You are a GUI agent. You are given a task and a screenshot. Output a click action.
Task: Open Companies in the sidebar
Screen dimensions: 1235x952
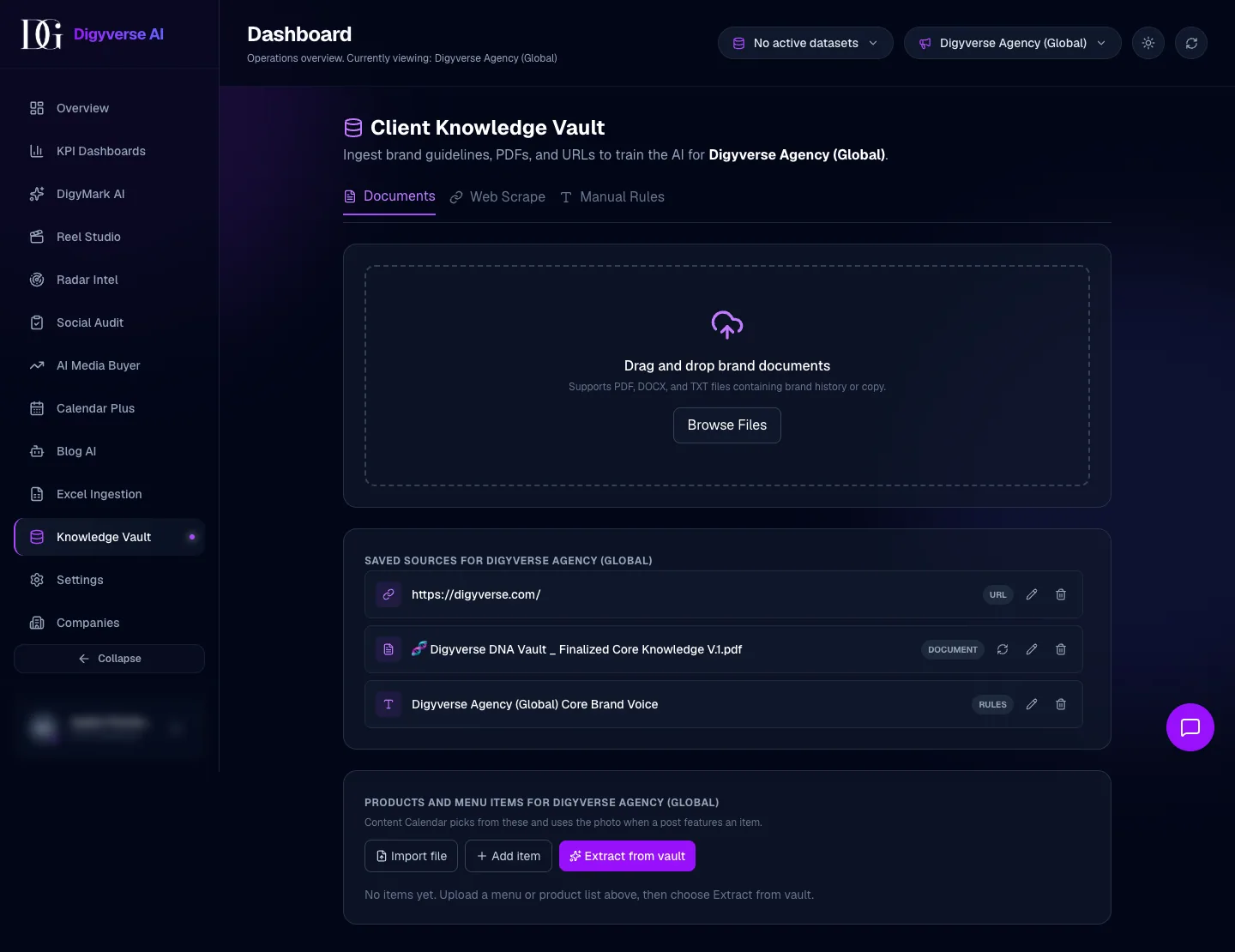109,623
